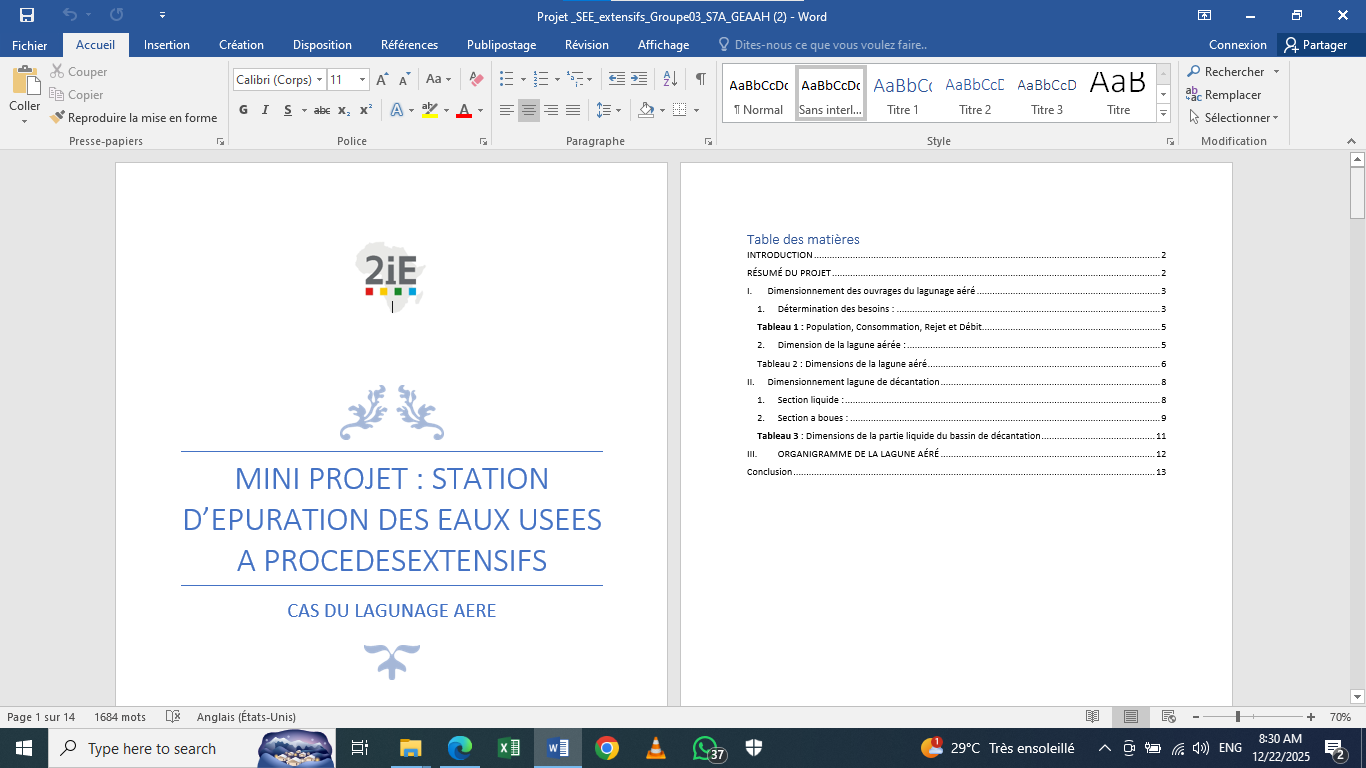Open the Insertion ribbon tab
Viewport: 1366px width, 768px height.
coord(167,45)
